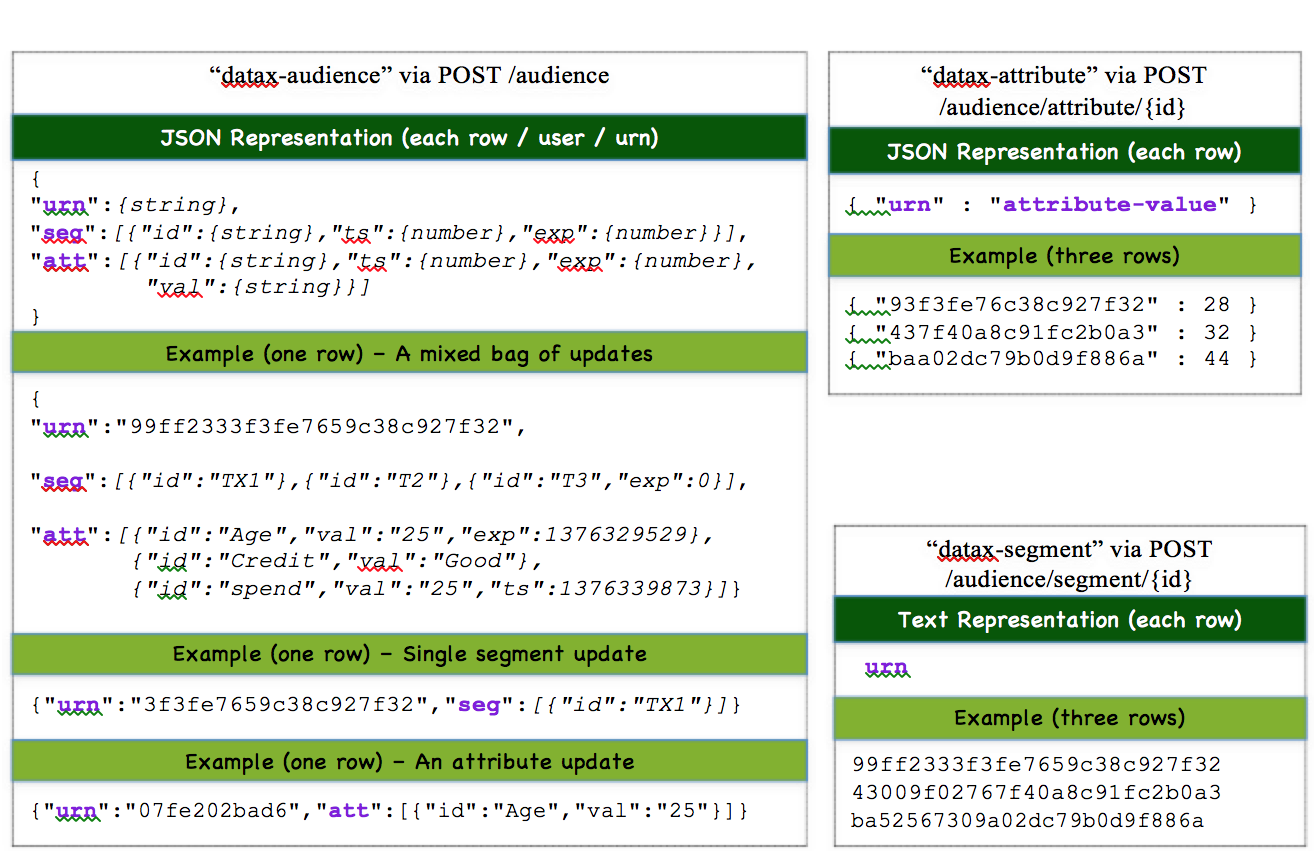This screenshot has height=851, width=1314.
Task: Click the att line with Age val 25 exp 1376329529
Action: coord(373,535)
